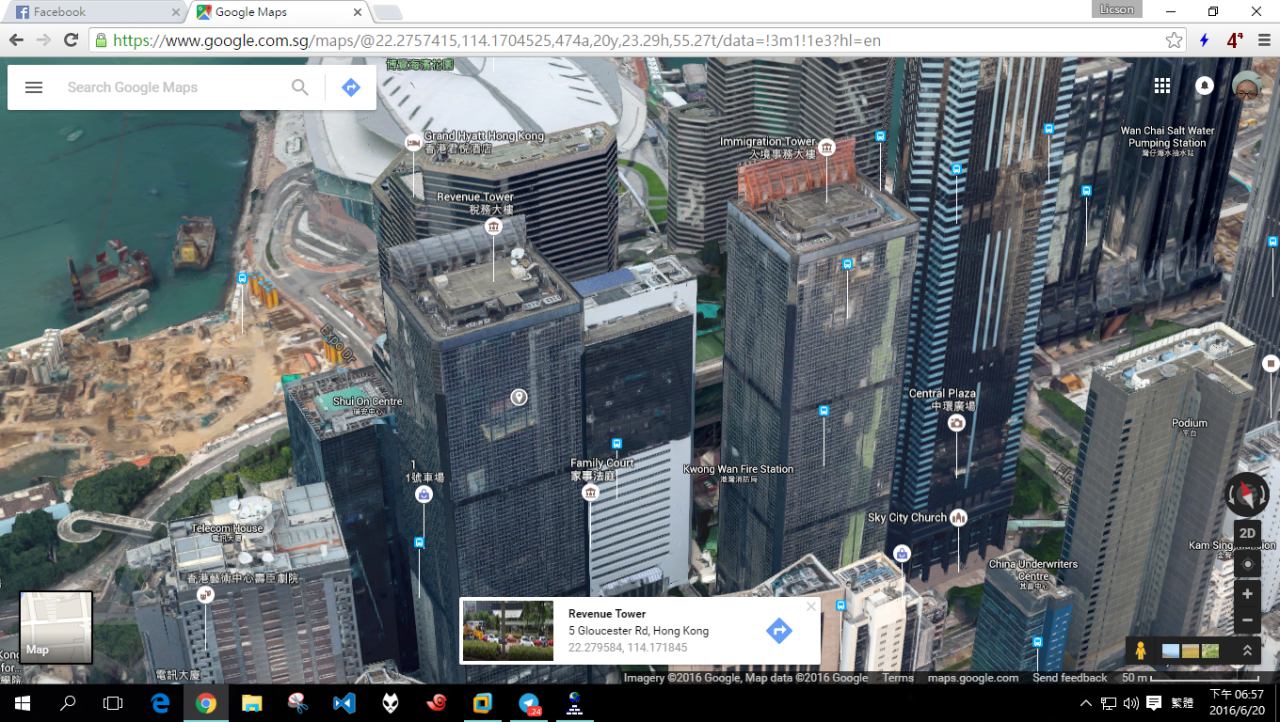This screenshot has height=722, width=1280.
Task: Click the search magnifier in Maps
Action: [x=300, y=87]
